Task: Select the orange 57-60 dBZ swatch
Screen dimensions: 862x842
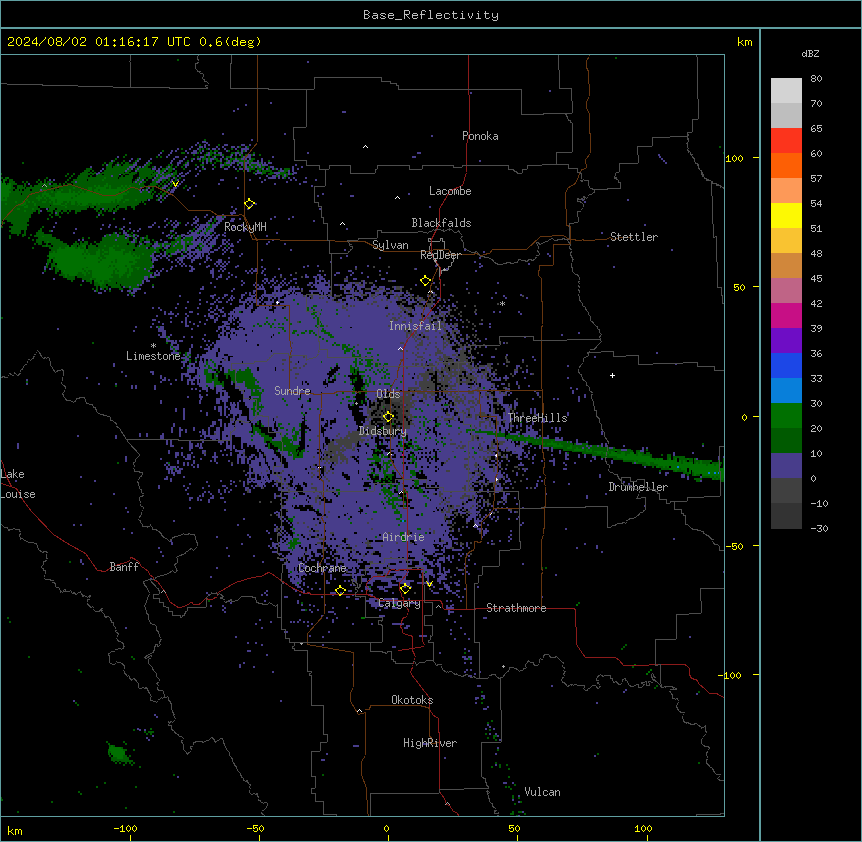Action: pyautogui.click(x=786, y=166)
